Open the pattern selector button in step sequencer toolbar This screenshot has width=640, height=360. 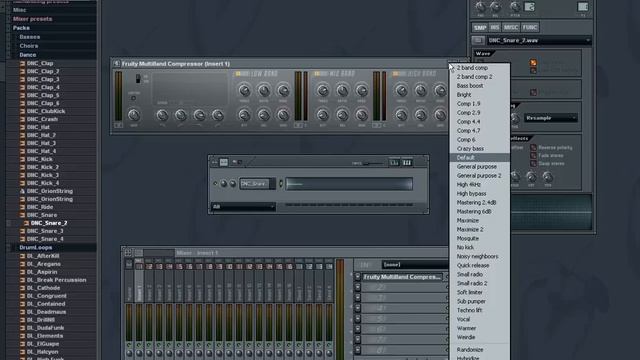[224, 162]
